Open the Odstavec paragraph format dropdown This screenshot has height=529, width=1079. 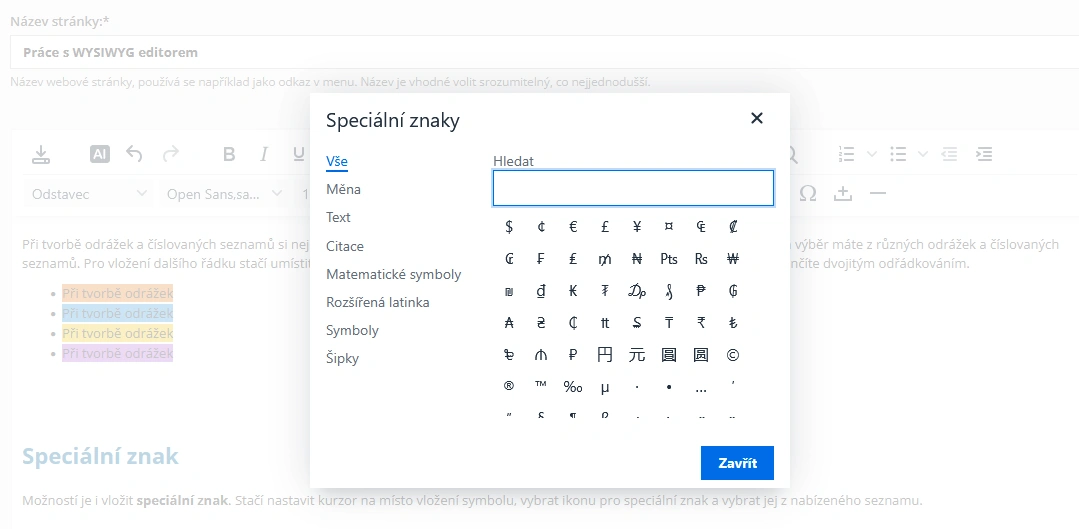coord(89,194)
